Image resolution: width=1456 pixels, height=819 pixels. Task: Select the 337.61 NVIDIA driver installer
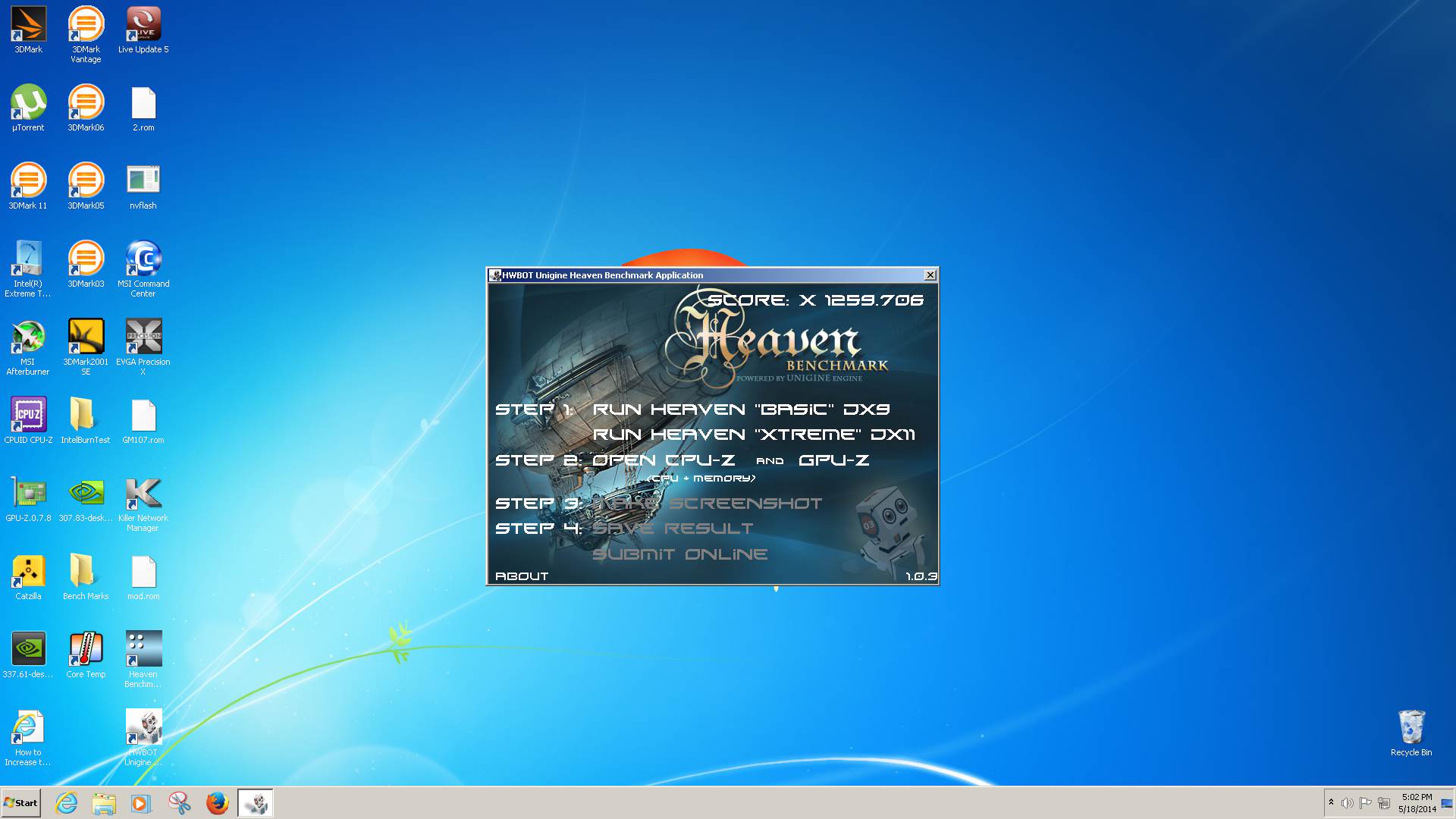(x=28, y=655)
